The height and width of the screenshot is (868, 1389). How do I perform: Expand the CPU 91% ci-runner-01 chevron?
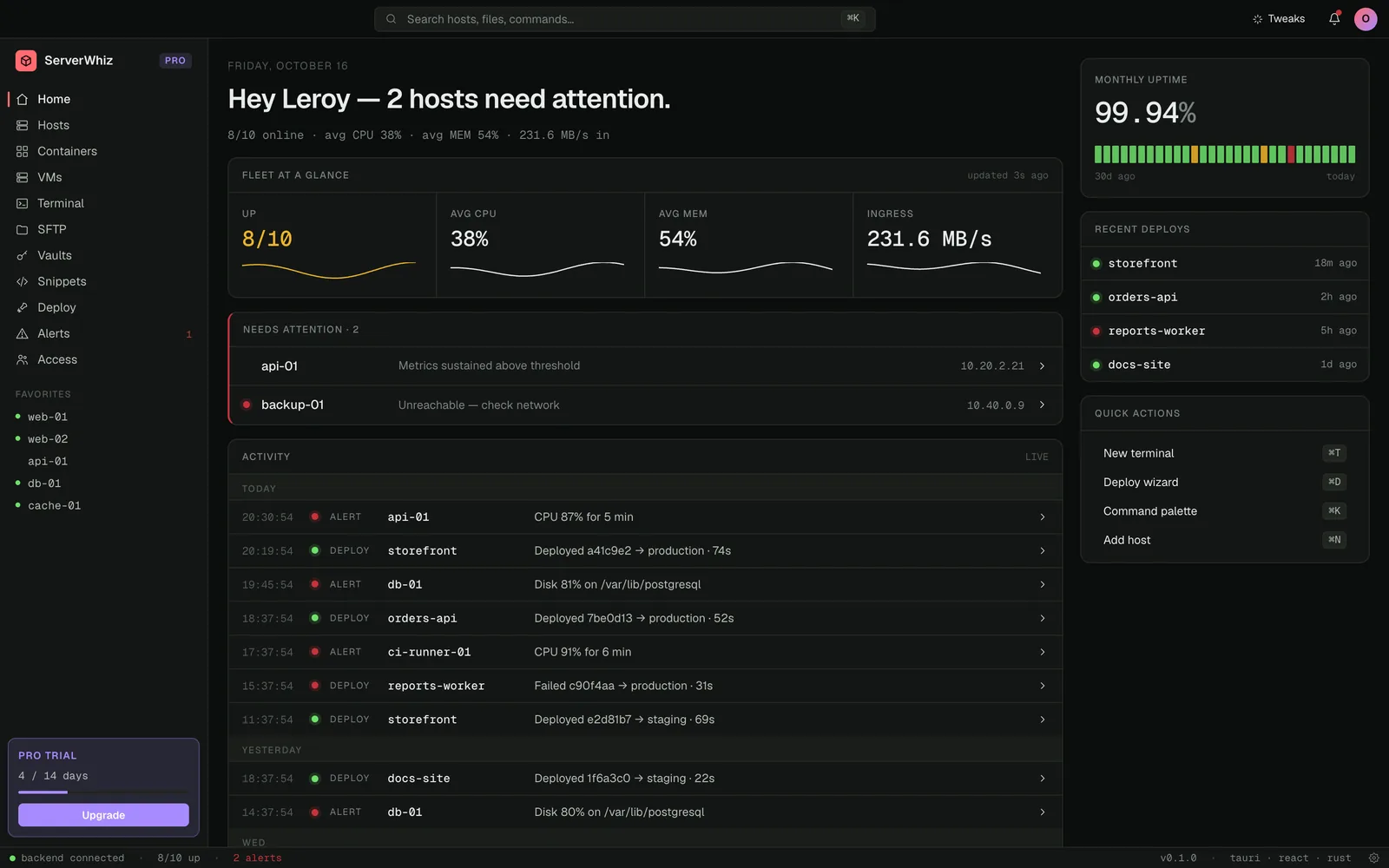click(x=1043, y=652)
